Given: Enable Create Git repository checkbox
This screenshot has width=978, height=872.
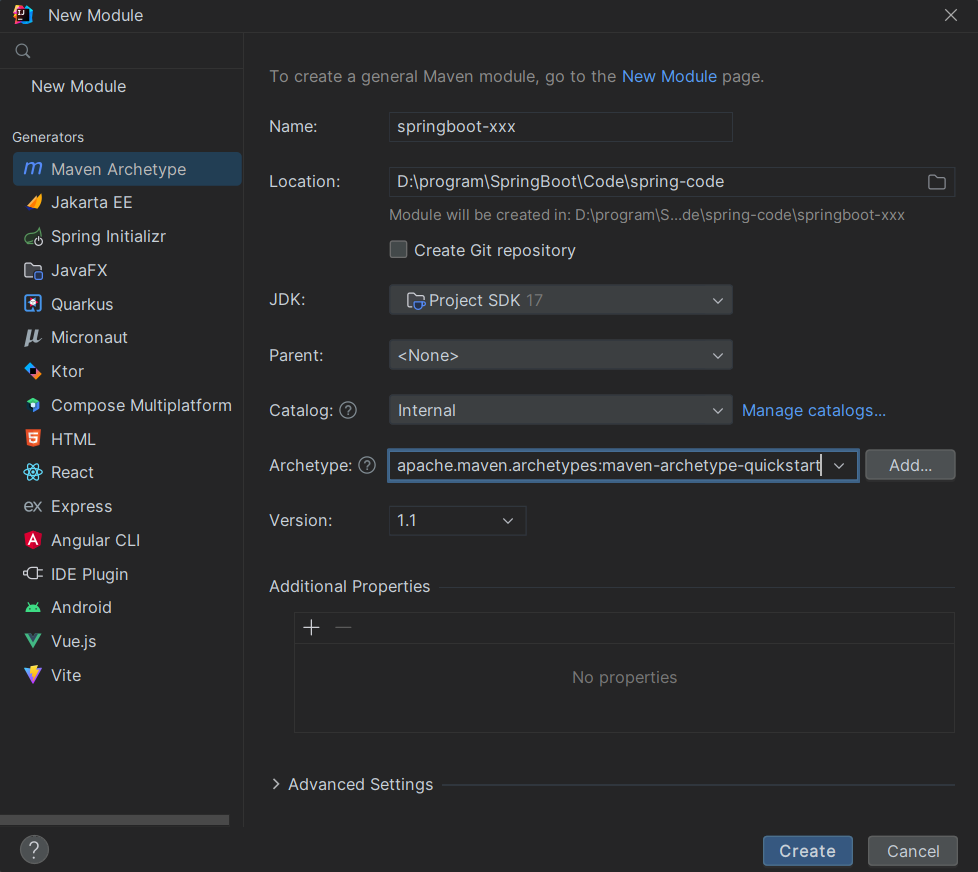Looking at the screenshot, I should [399, 249].
